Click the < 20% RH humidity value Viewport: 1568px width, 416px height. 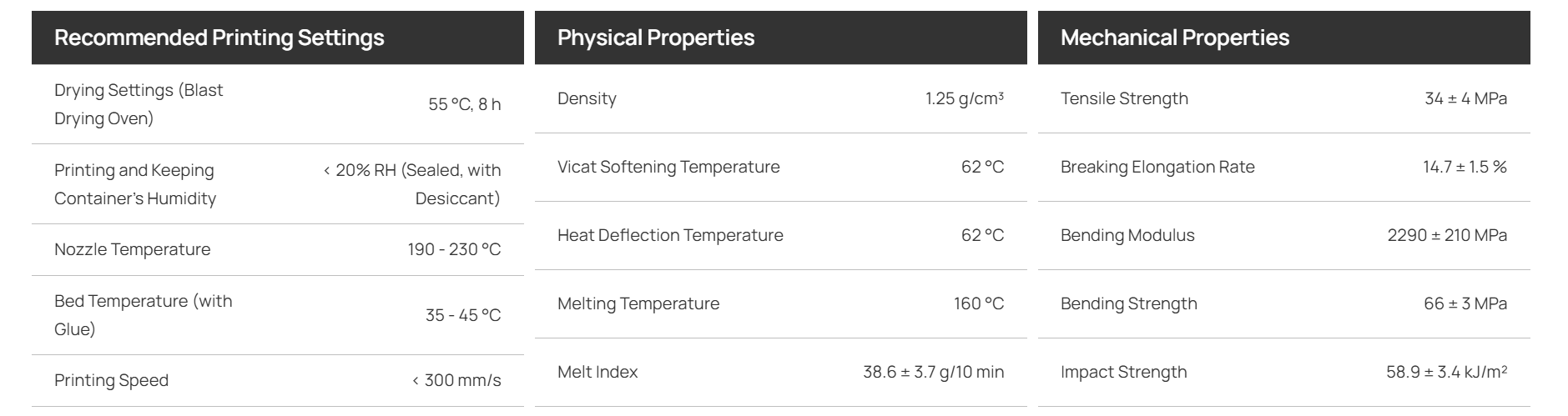[x=412, y=184]
